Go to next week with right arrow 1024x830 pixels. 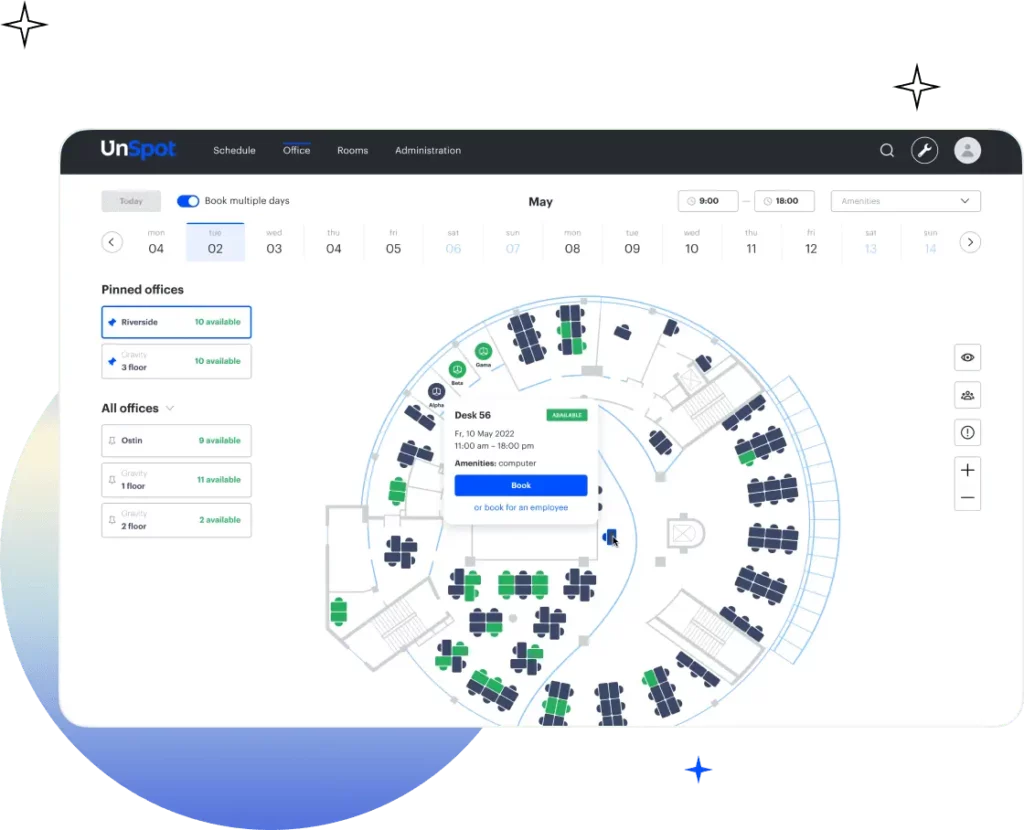tap(970, 242)
